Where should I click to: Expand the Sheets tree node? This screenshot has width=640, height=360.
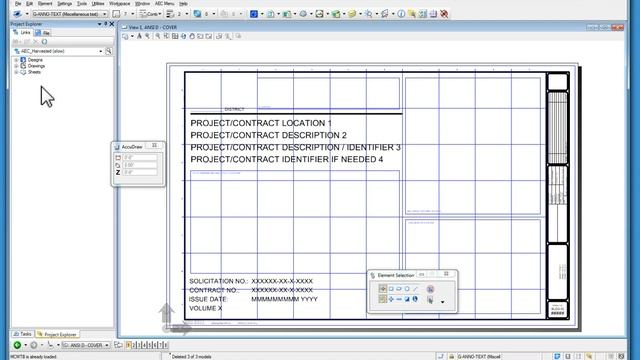(16, 72)
